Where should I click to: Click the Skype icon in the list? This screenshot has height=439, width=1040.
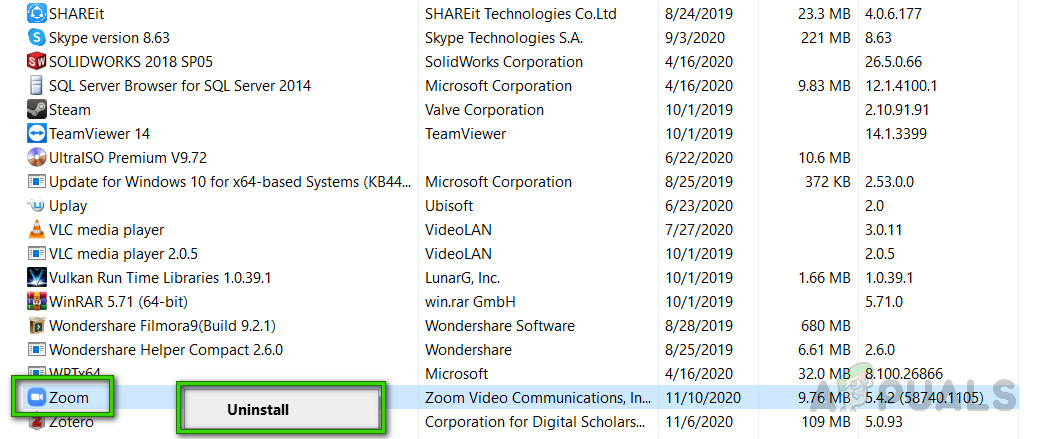pos(36,38)
